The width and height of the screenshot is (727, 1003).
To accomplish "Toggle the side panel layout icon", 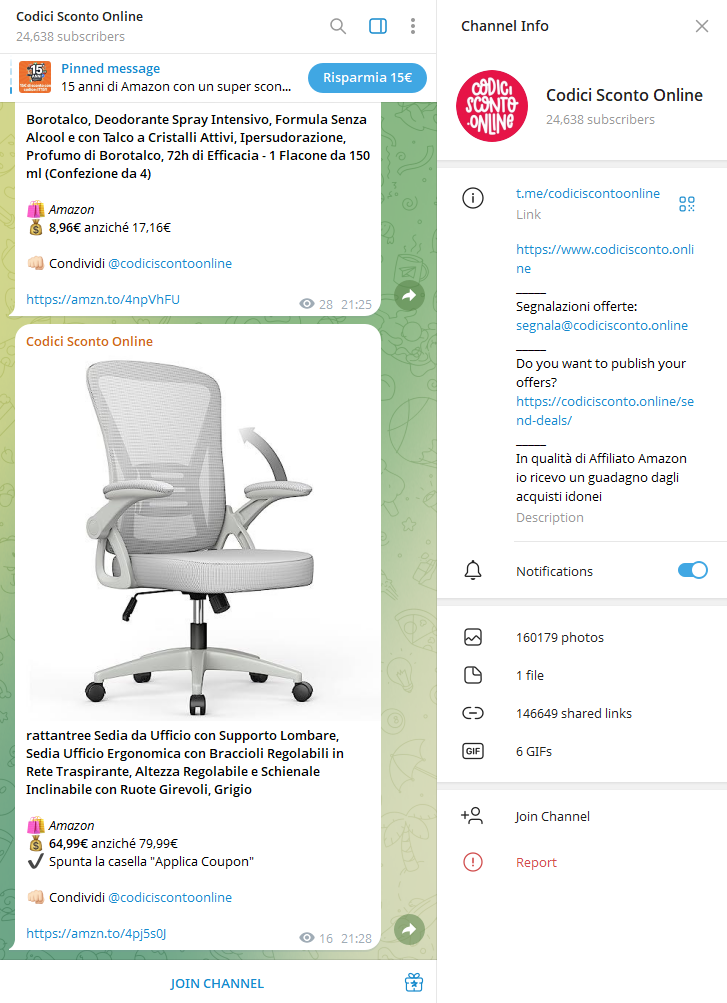I will coord(378,26).
